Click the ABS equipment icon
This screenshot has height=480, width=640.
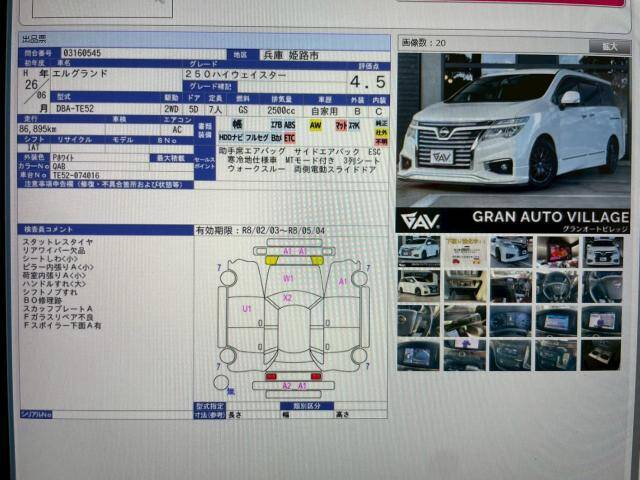click(x=290, y=125)
